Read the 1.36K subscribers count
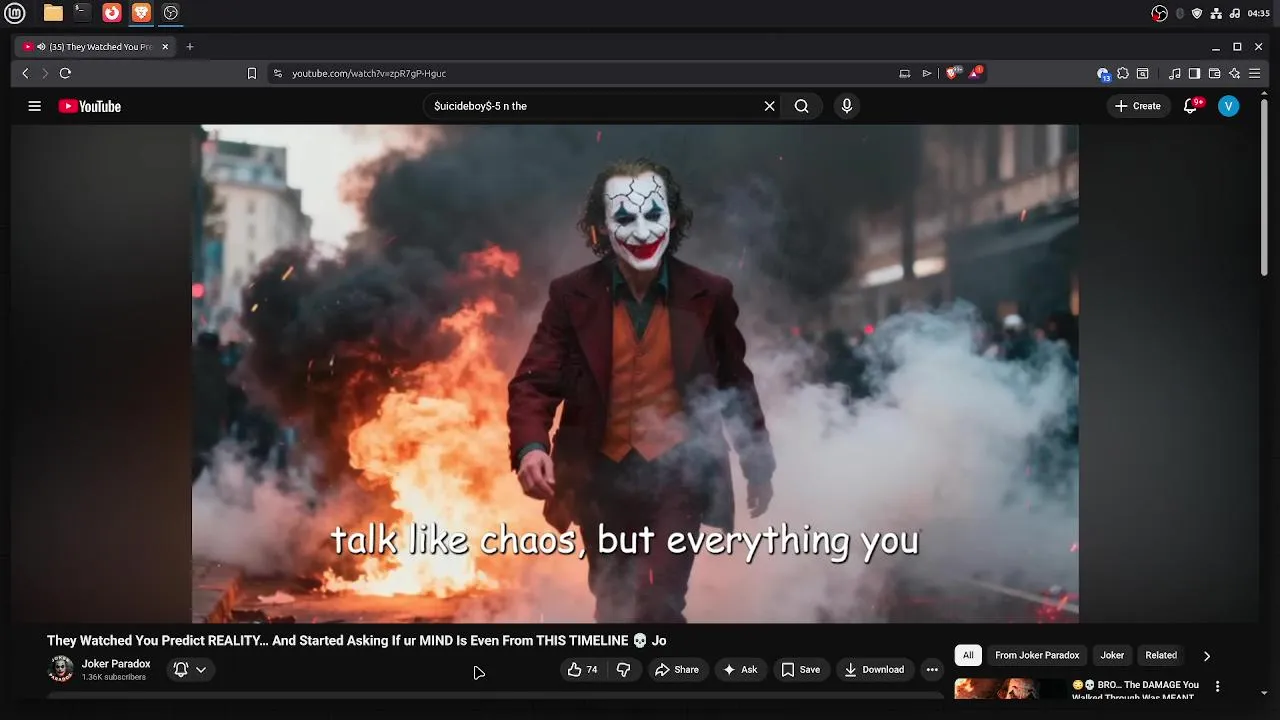This screenshot has width=1280, height=720. [x=114, y=677]
